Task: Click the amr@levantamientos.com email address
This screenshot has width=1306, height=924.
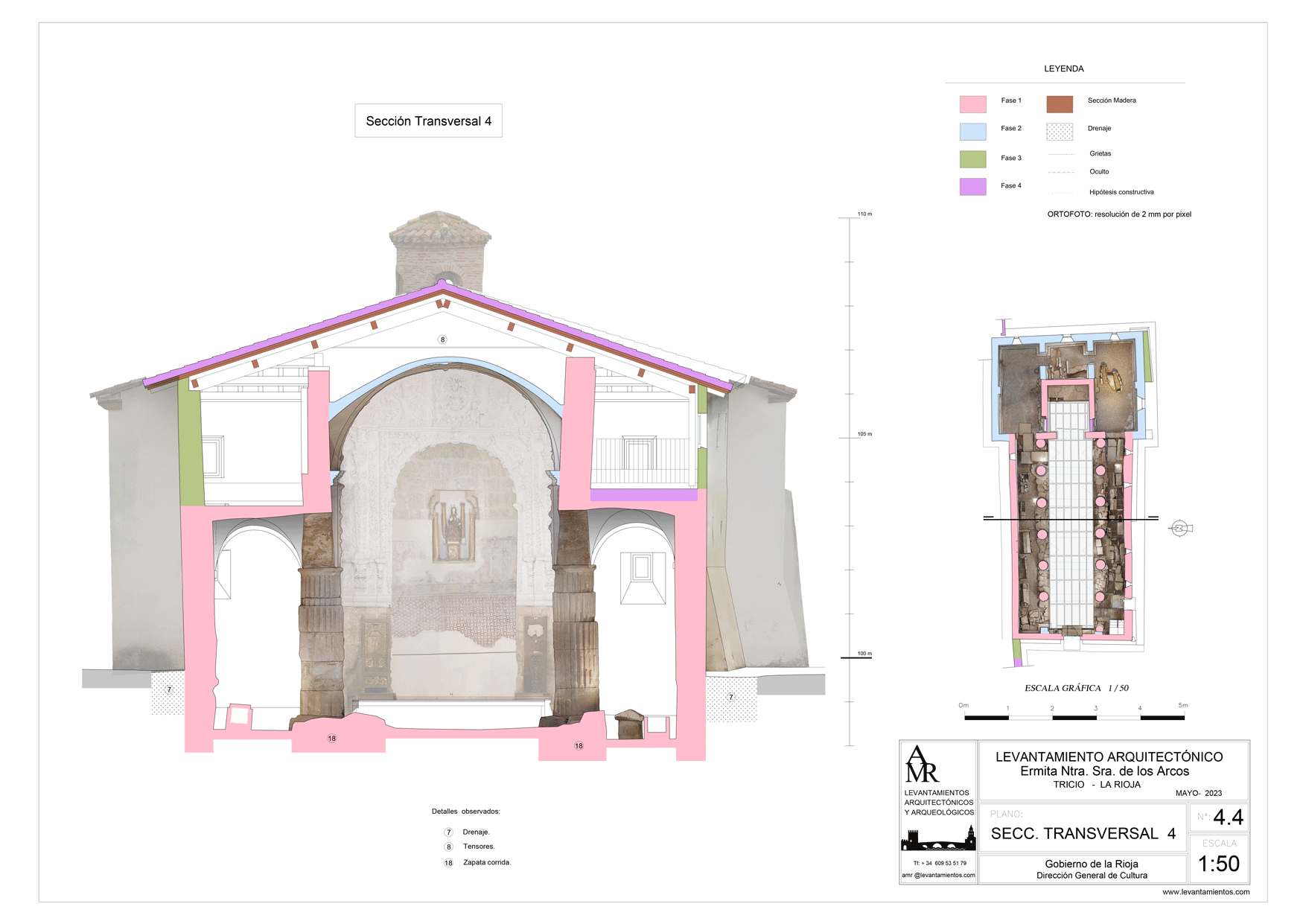Action: coord(938,875)
